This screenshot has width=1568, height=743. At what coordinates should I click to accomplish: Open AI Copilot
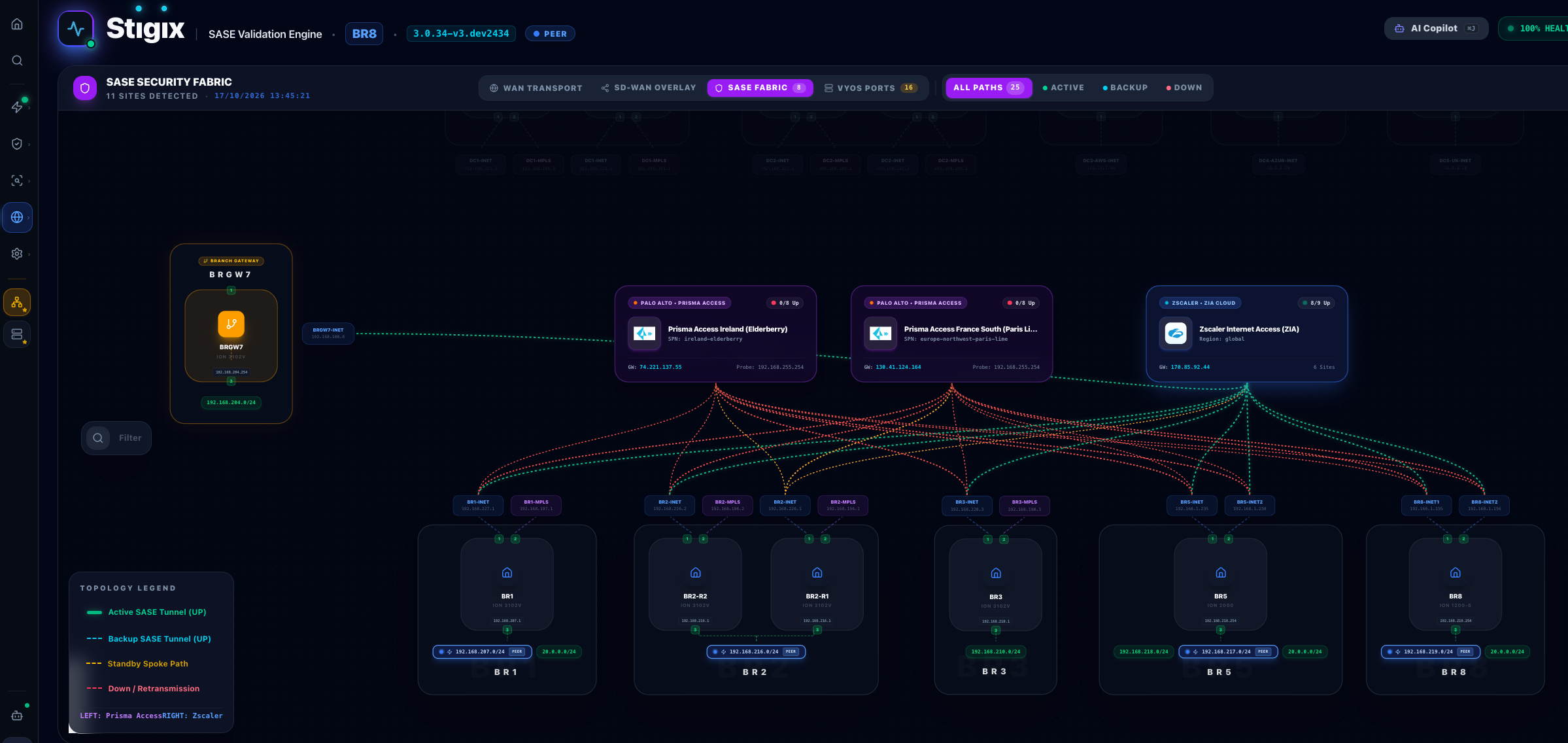1436,28
